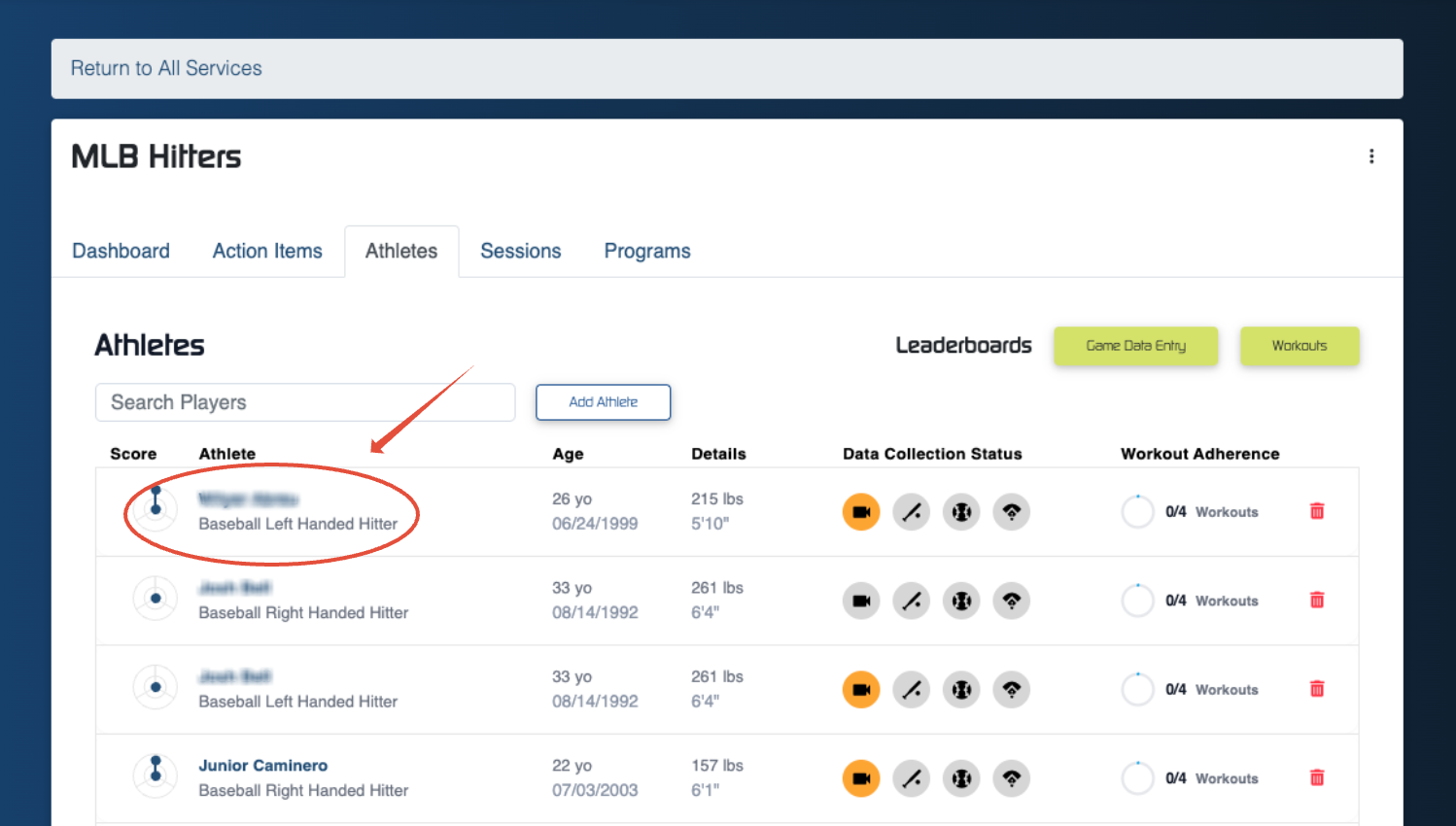The width and height of the screenshot is (1456, 826).
Task: Click the score icon of the 33 yo Right Handed Hitter
Action: coord(156,599)
